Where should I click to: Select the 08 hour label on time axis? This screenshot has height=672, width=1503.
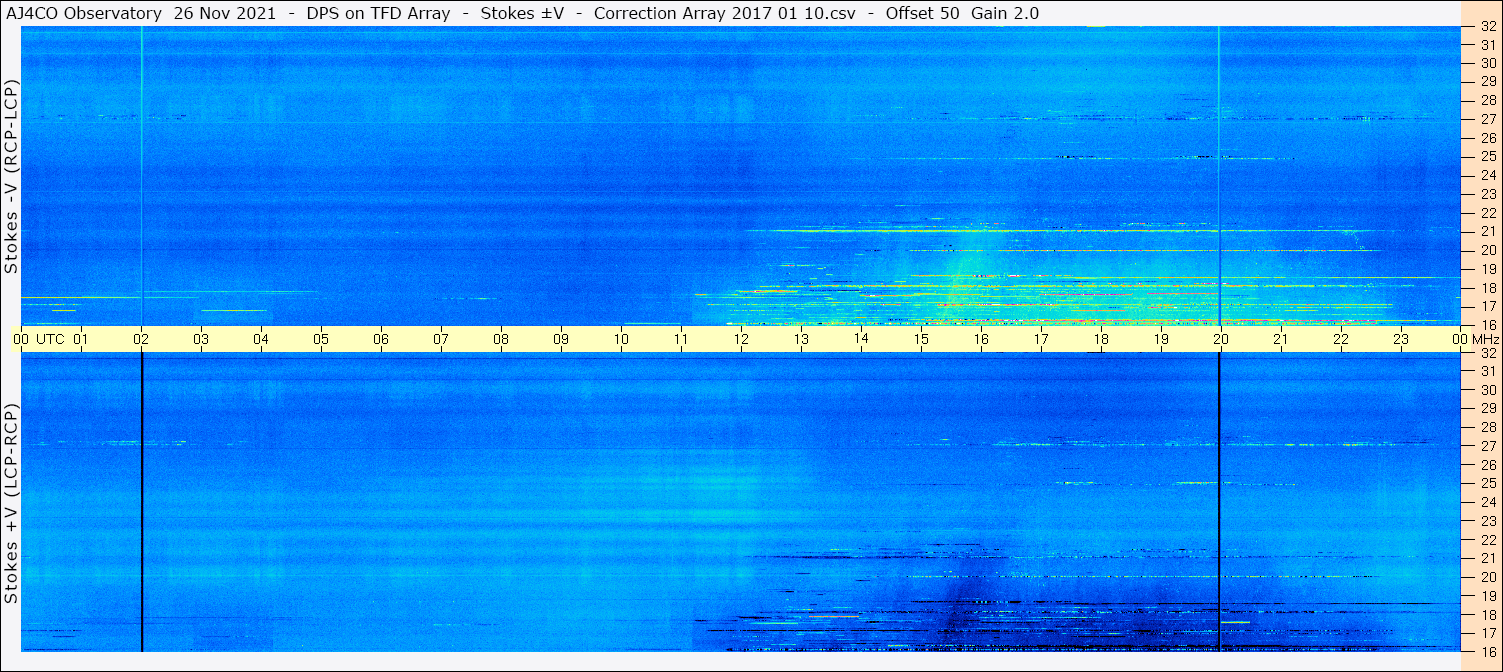pyautogui.click(x=501, y=339)
